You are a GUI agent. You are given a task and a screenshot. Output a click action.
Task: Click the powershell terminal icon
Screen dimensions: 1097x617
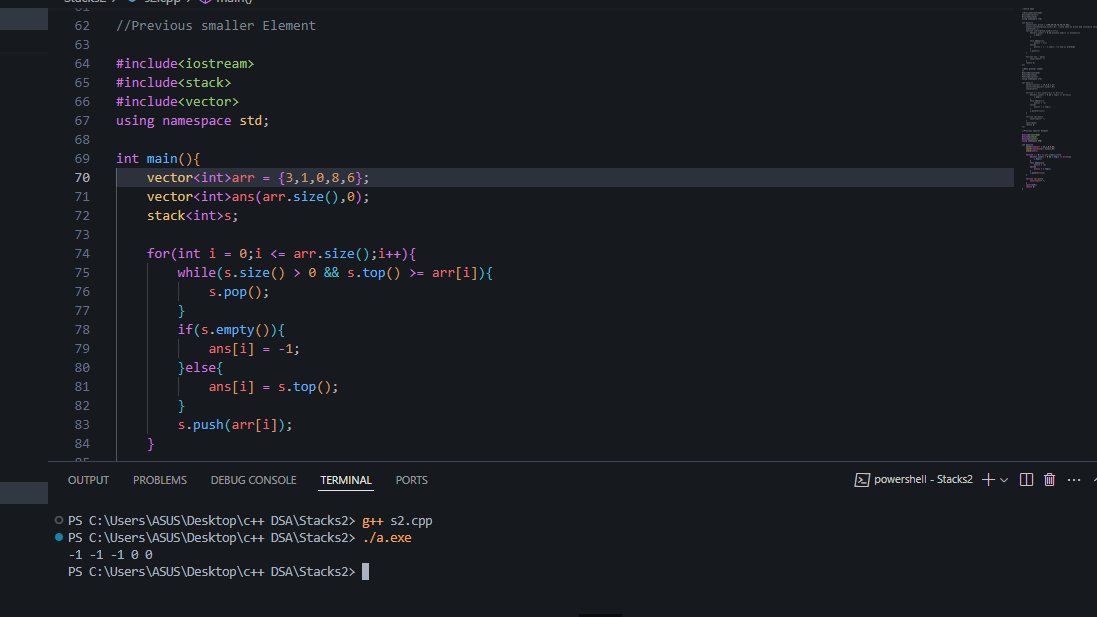862,480
